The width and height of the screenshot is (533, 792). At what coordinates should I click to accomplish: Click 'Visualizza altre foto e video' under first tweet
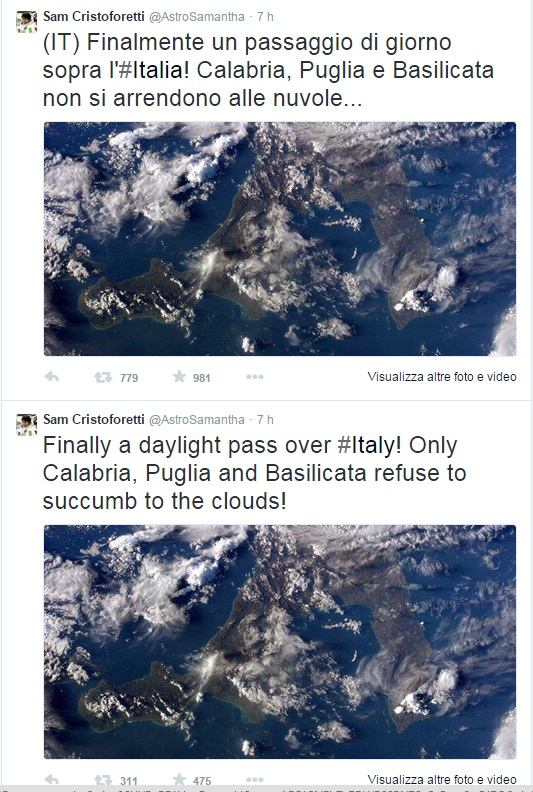click(x=442, y=376)
